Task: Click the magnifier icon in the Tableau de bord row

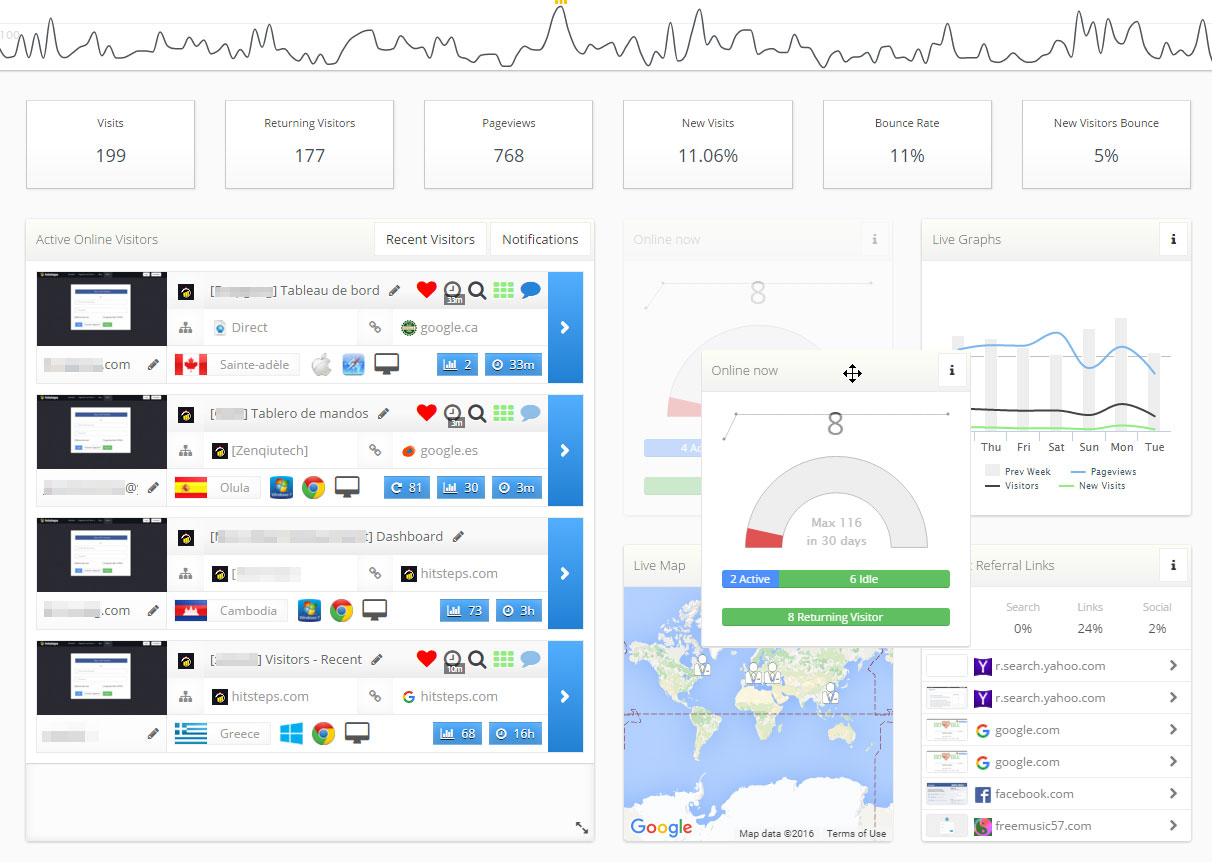Action: [477, 290]
